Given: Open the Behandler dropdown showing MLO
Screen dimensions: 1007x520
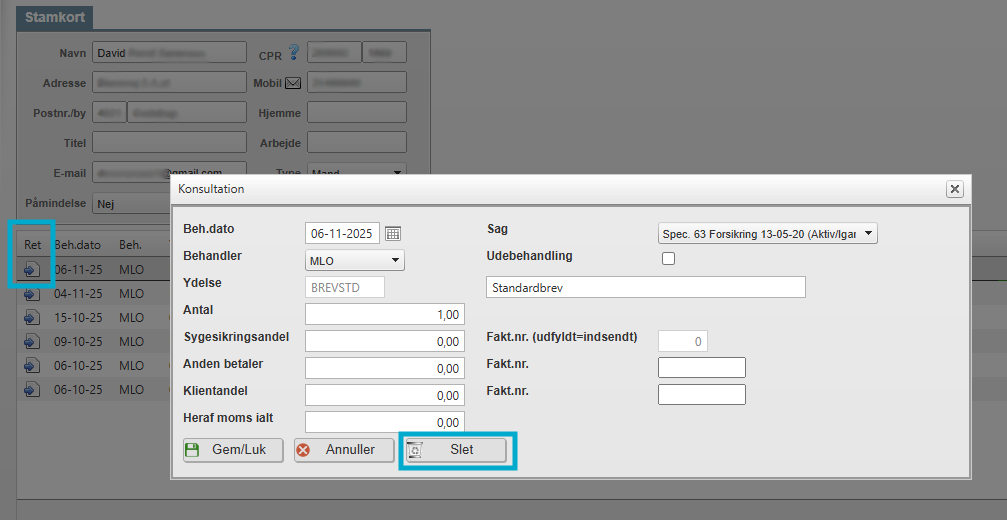Looking at the screenshot, I should tap(354, 261).
